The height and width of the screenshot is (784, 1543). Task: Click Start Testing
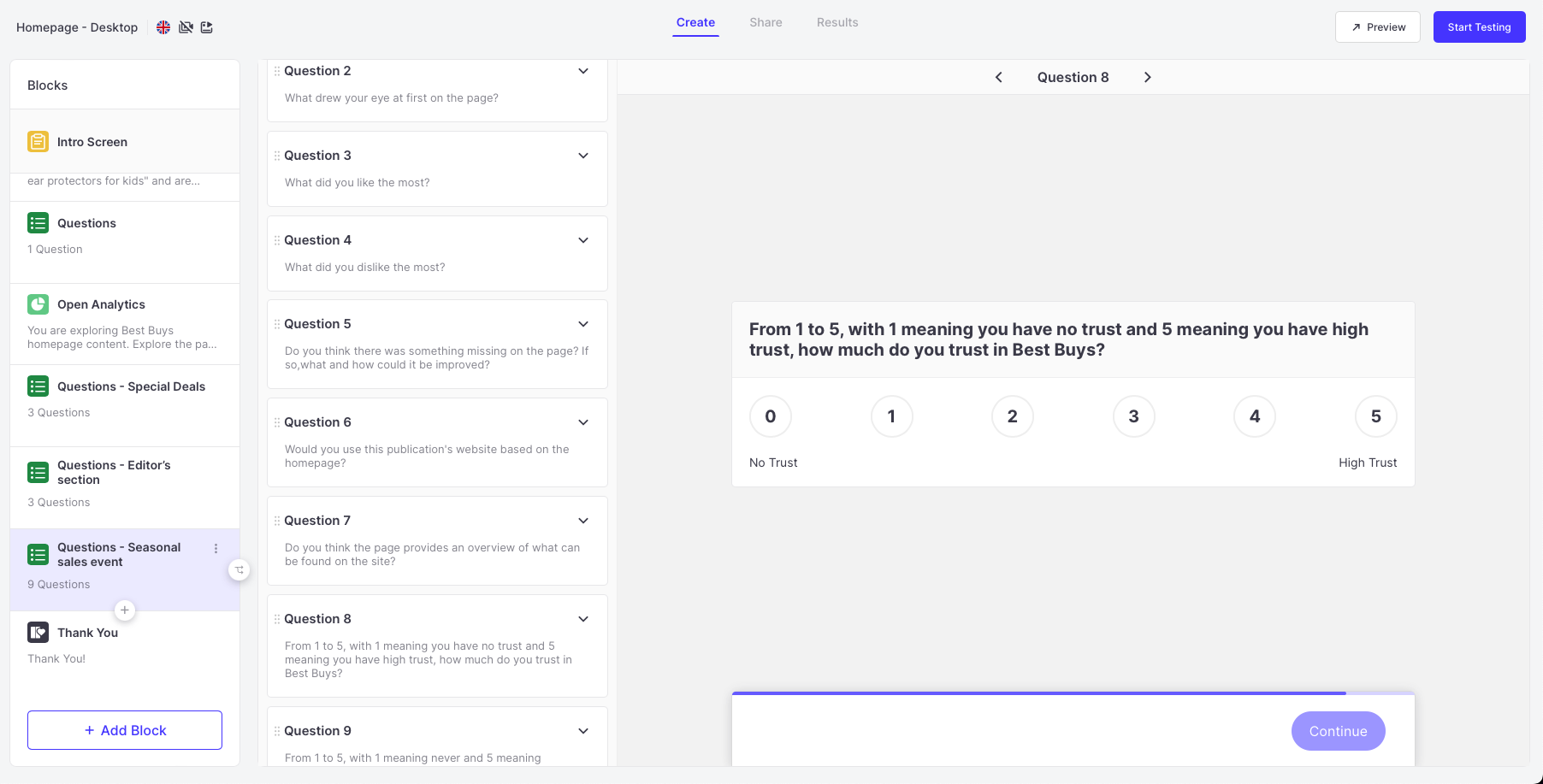(x=1480, y=27)
